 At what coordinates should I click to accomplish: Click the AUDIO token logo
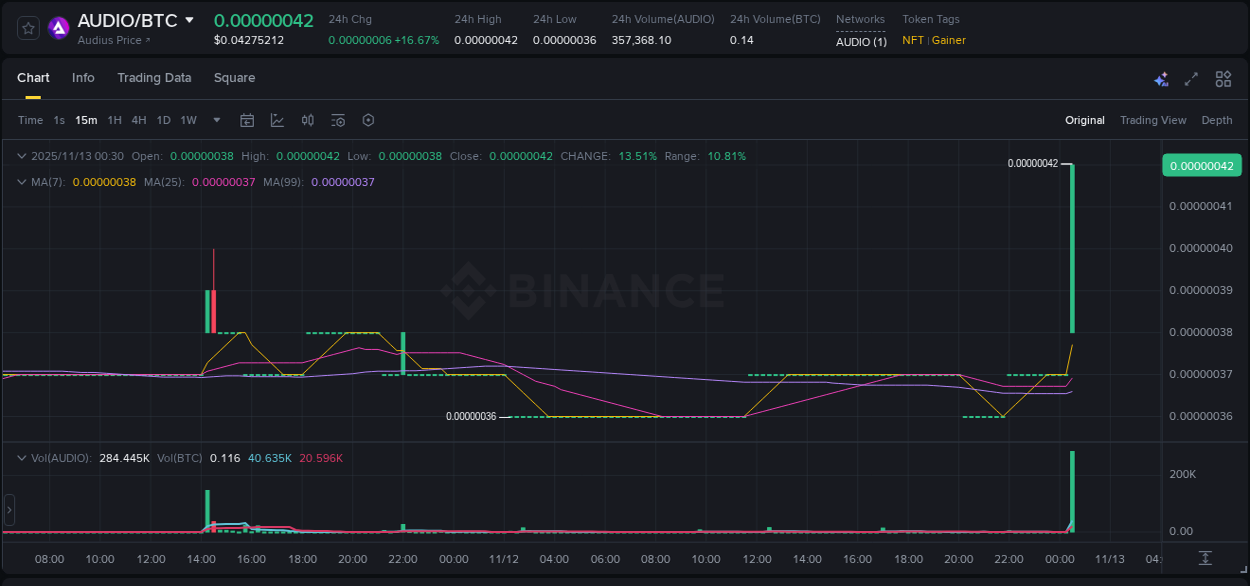click(58, 28)
